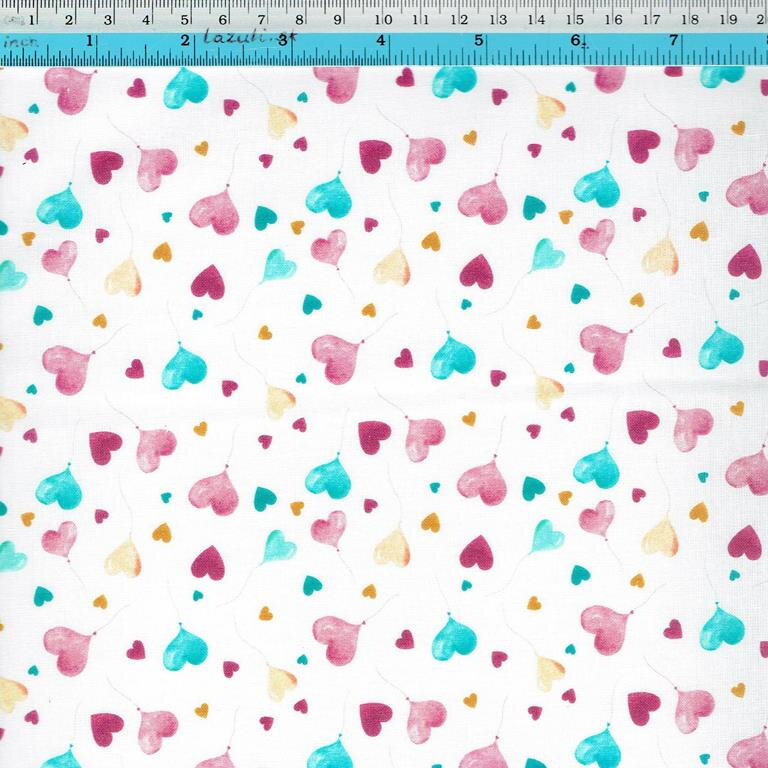The width and height of the screenshot is (768, 768).
Task: Click the handwritten "lazuli.sk" text on blue ruler
Action: pyautogui.click(x=248, y=37)
